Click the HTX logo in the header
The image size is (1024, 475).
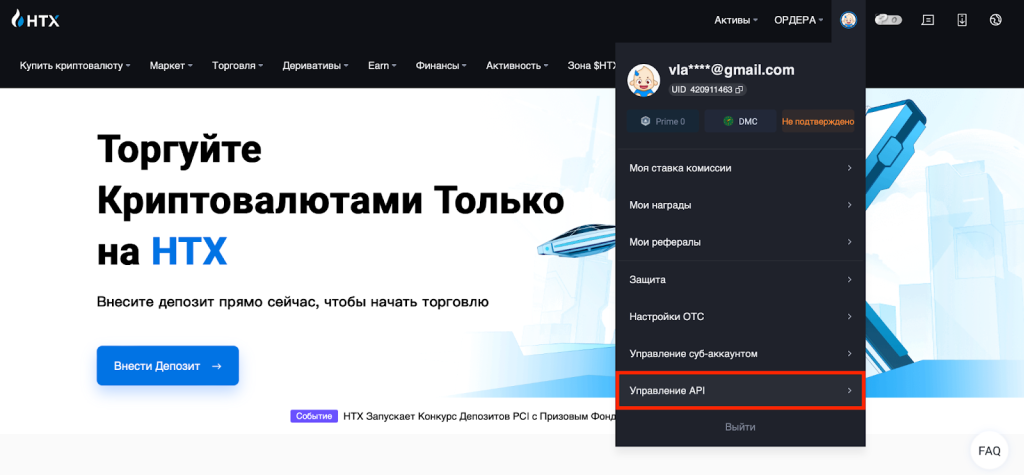[37, 18]
